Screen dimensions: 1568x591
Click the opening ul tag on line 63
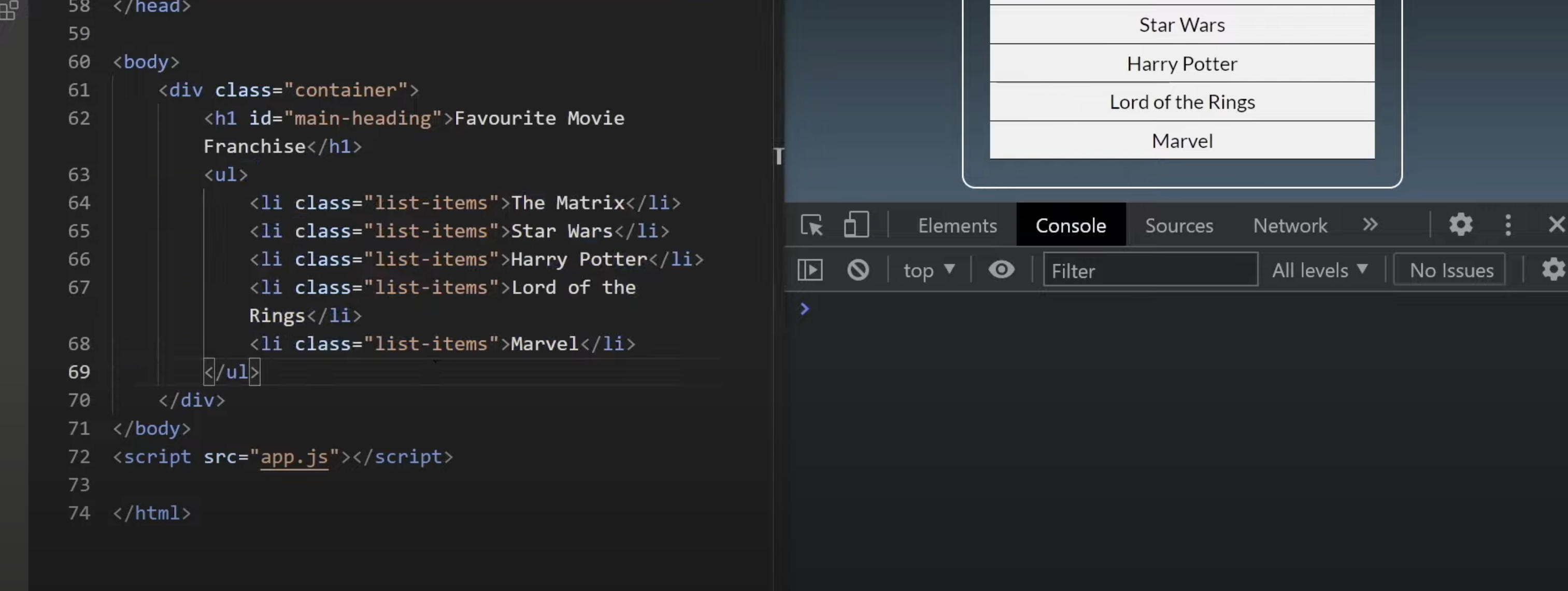click(x=226, y=175)
